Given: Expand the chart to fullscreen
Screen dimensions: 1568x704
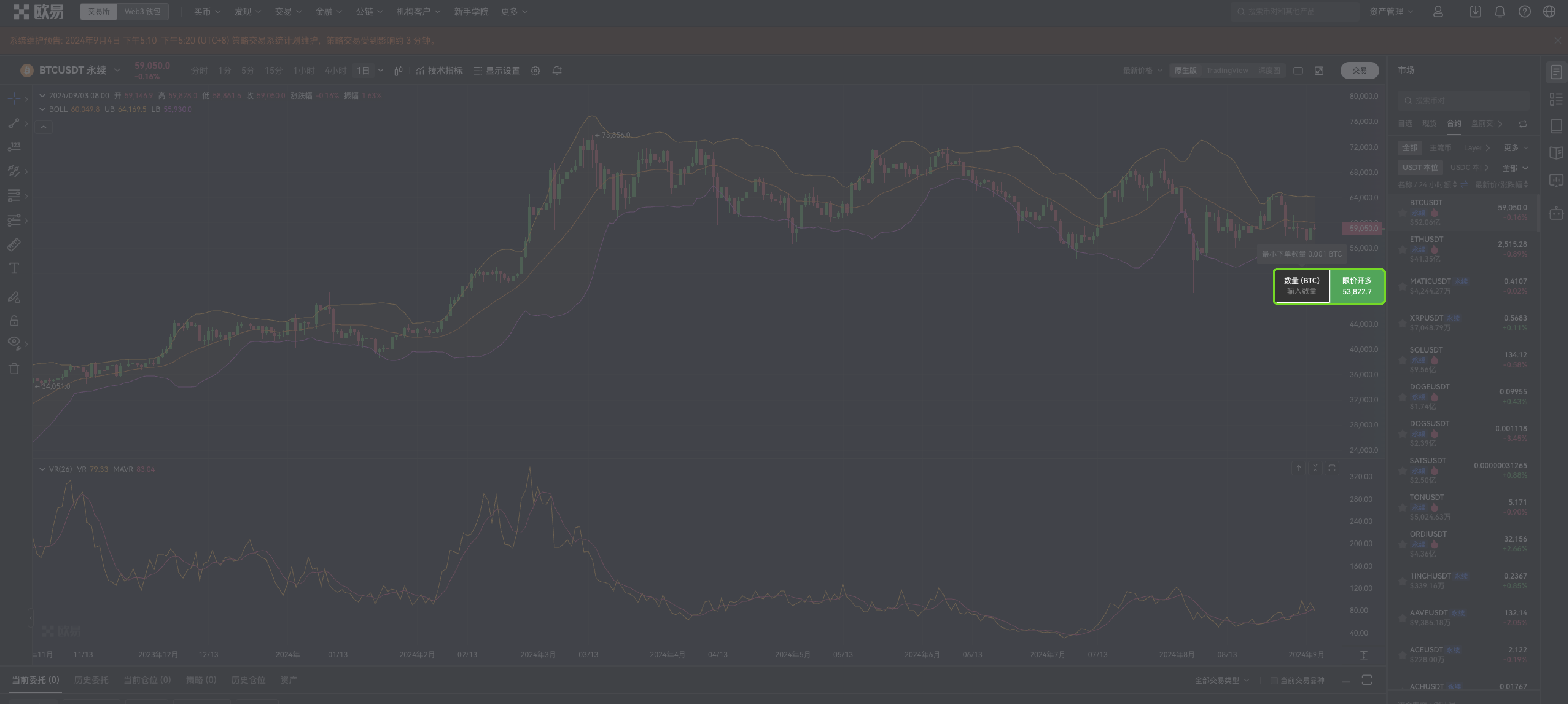Looking at the screenshot, I should pyautogui.click(x=1319, y=71).
